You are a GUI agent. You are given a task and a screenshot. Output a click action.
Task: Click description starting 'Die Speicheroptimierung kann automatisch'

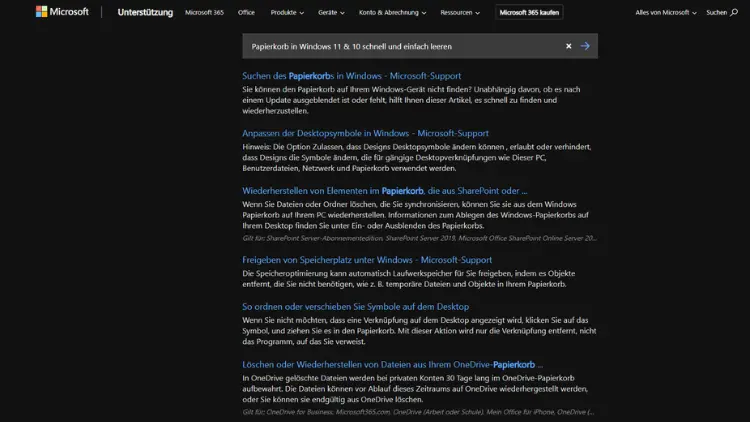coord(409,278)
